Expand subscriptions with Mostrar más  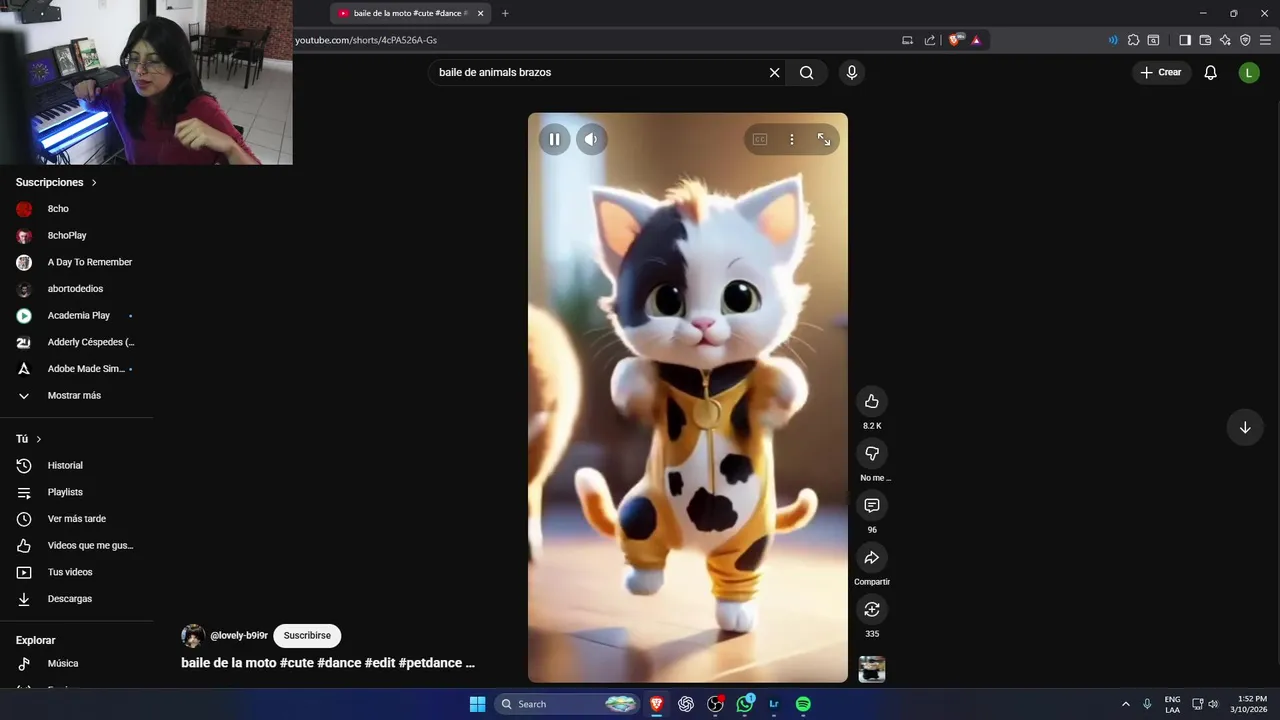[76, 396]
